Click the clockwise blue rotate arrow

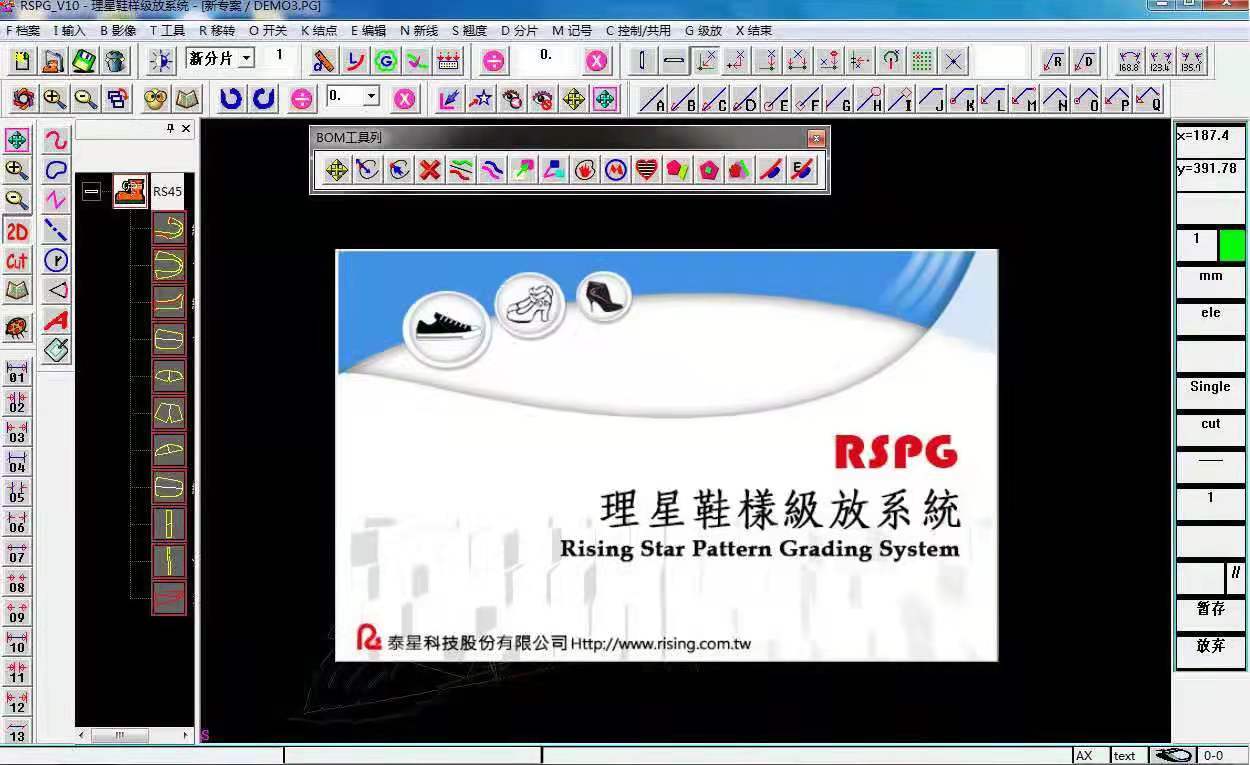(x=263, y=99)
